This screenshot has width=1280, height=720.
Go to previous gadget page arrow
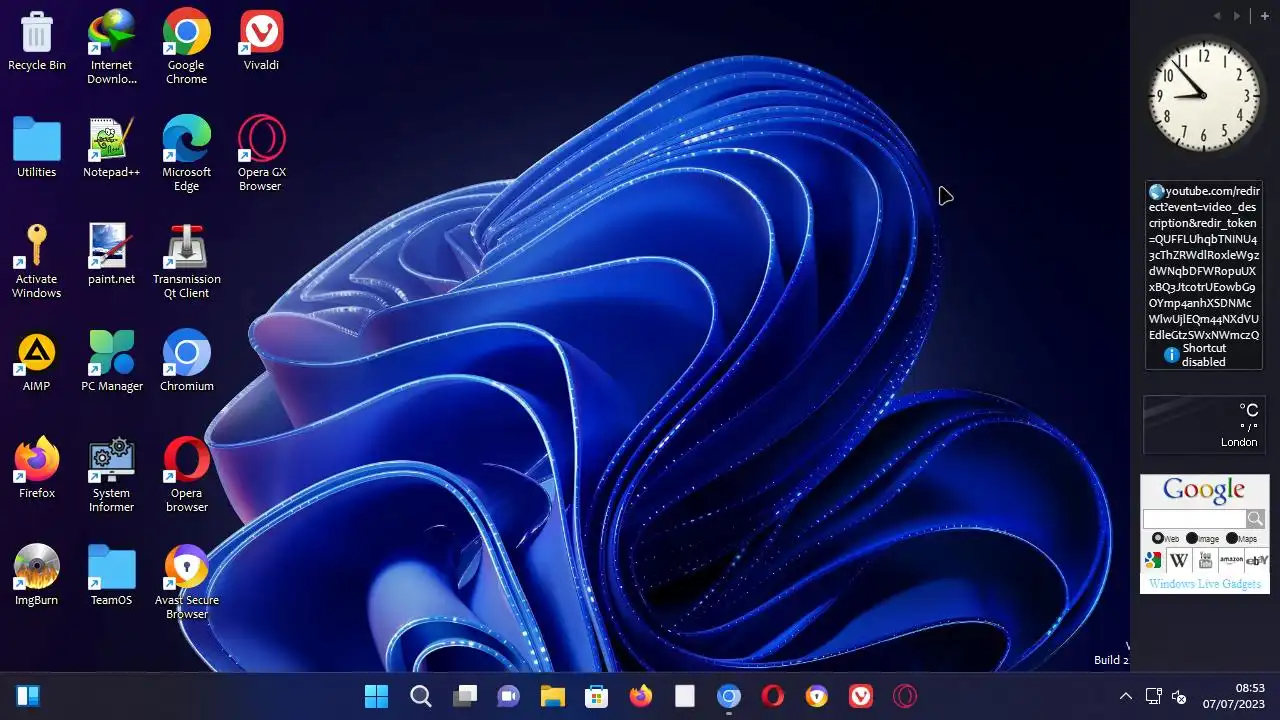pos(1217,16)
